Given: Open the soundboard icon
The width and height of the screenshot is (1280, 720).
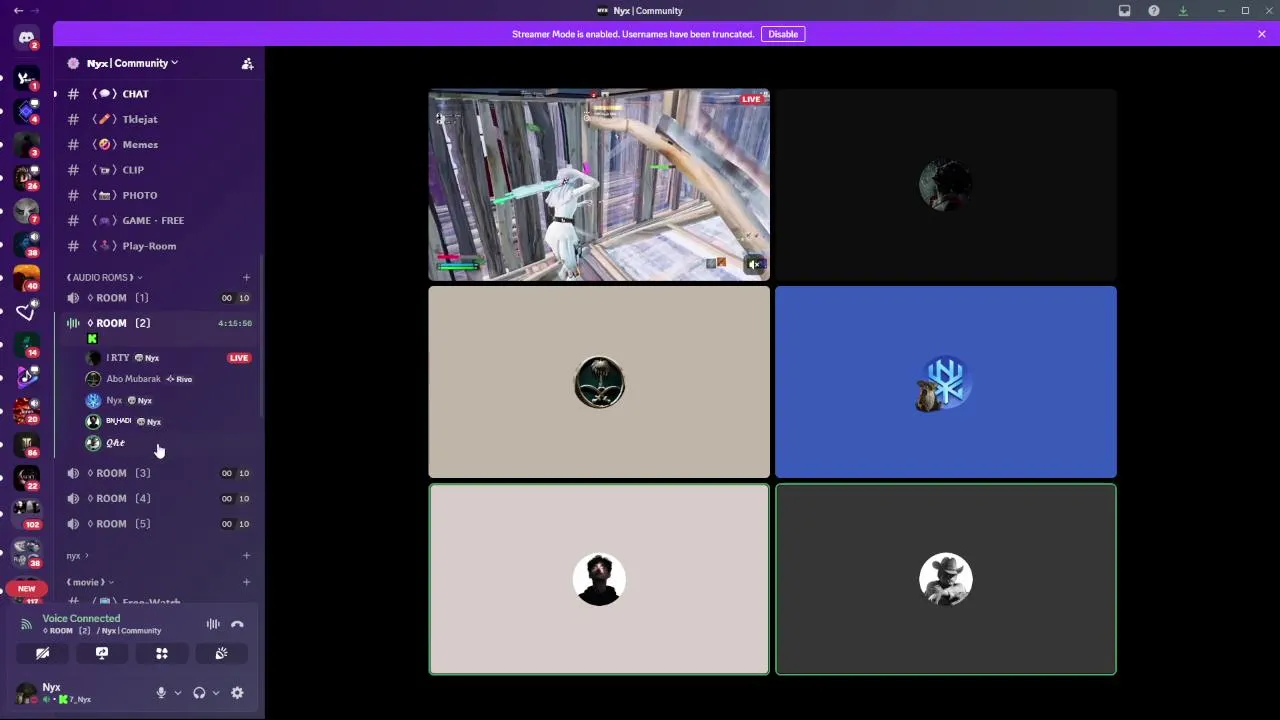Looking at the screenshot, I should (221, 653).
